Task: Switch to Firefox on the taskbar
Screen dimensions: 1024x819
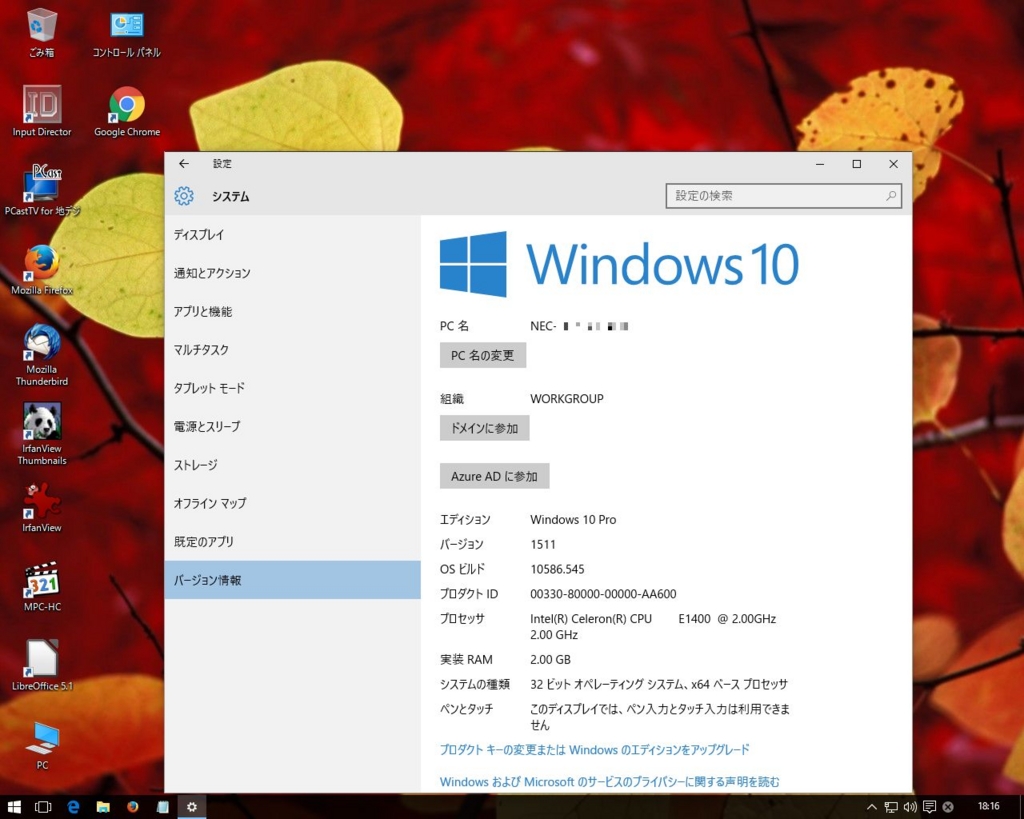Action: (133, 807)
